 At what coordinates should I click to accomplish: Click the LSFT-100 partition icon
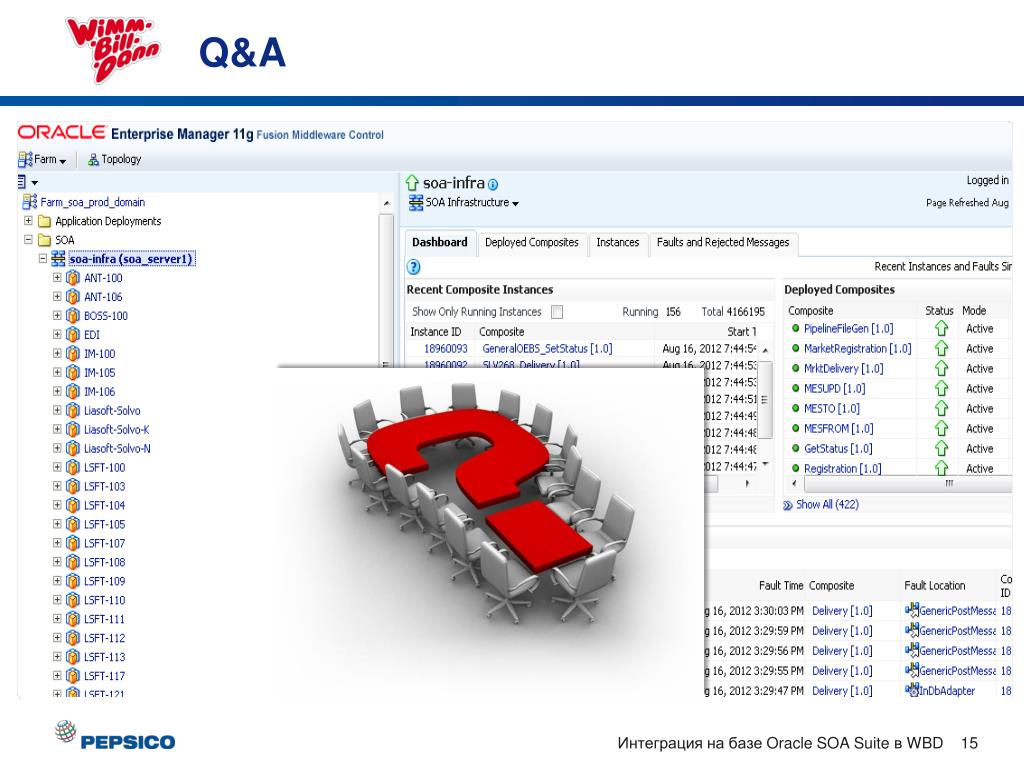click(x=73, y=467)
